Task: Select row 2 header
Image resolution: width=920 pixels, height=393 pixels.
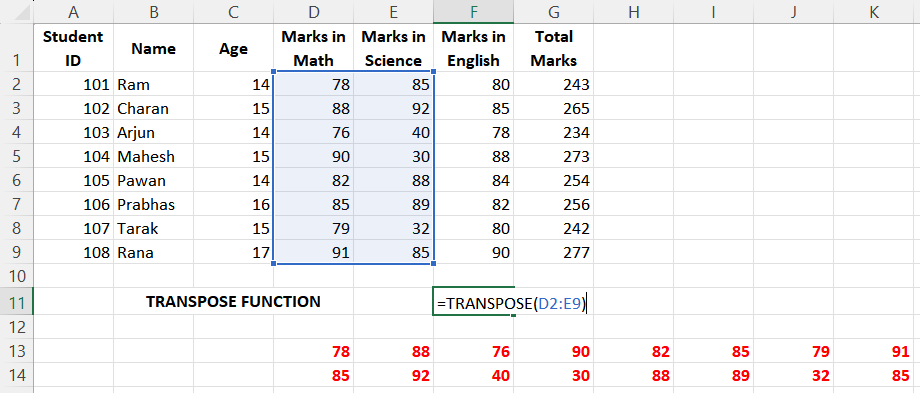Action: (16, 84)
